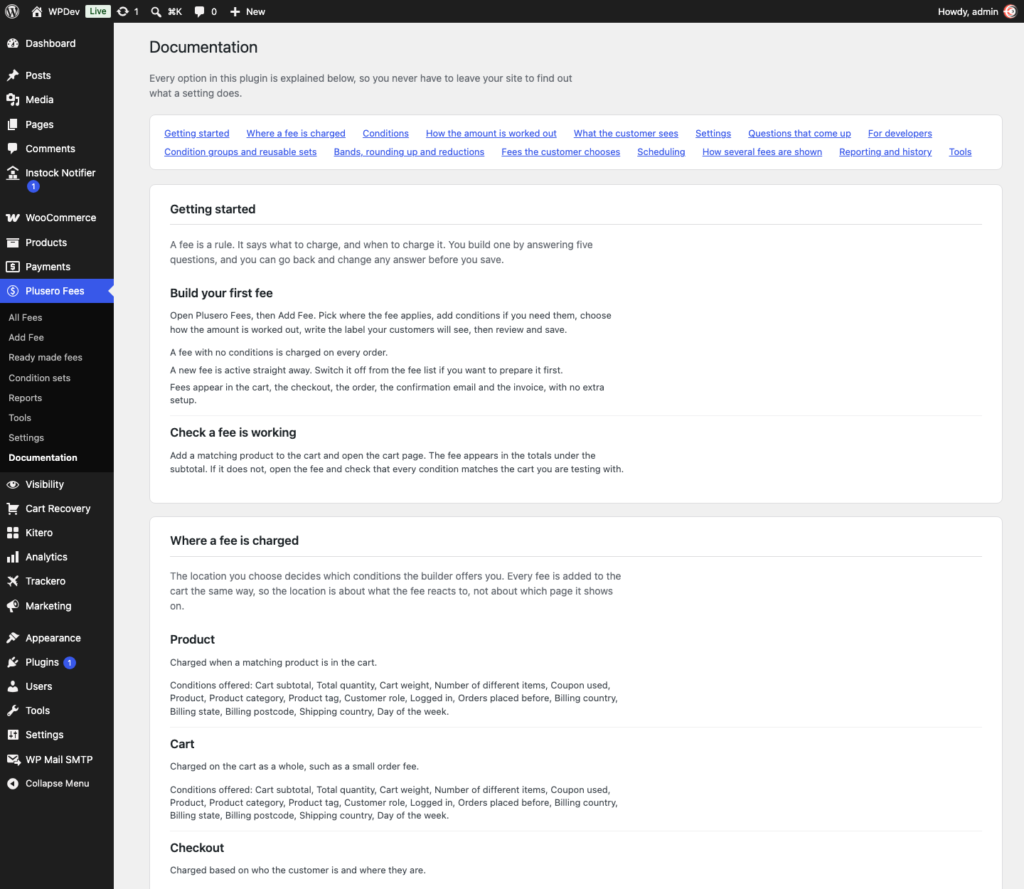1024x889 pixels.
Task: Click the Tools wrench icon in main menu
Action: pyautogui.click(x=12, y=710)
